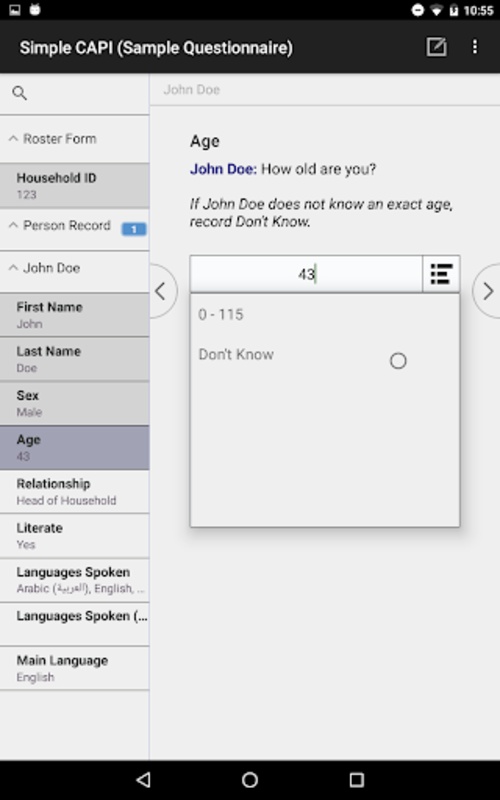Tap Android back navigation button

tap(143, 779)
